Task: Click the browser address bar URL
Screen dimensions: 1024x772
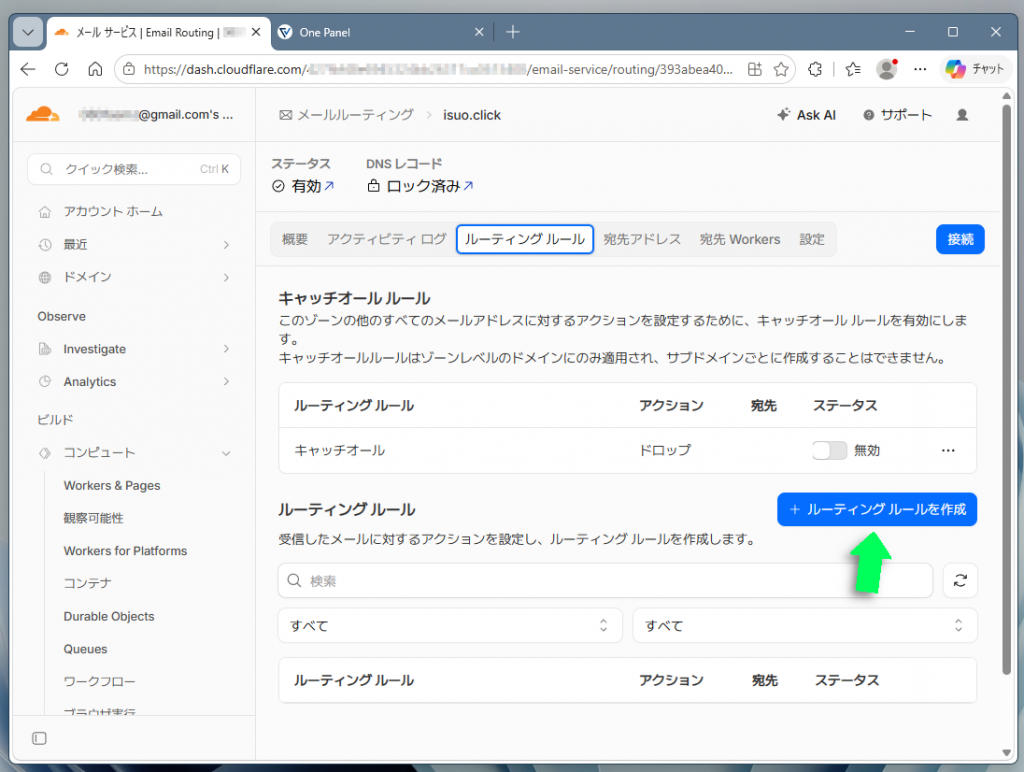Action: tap(438, 69)
